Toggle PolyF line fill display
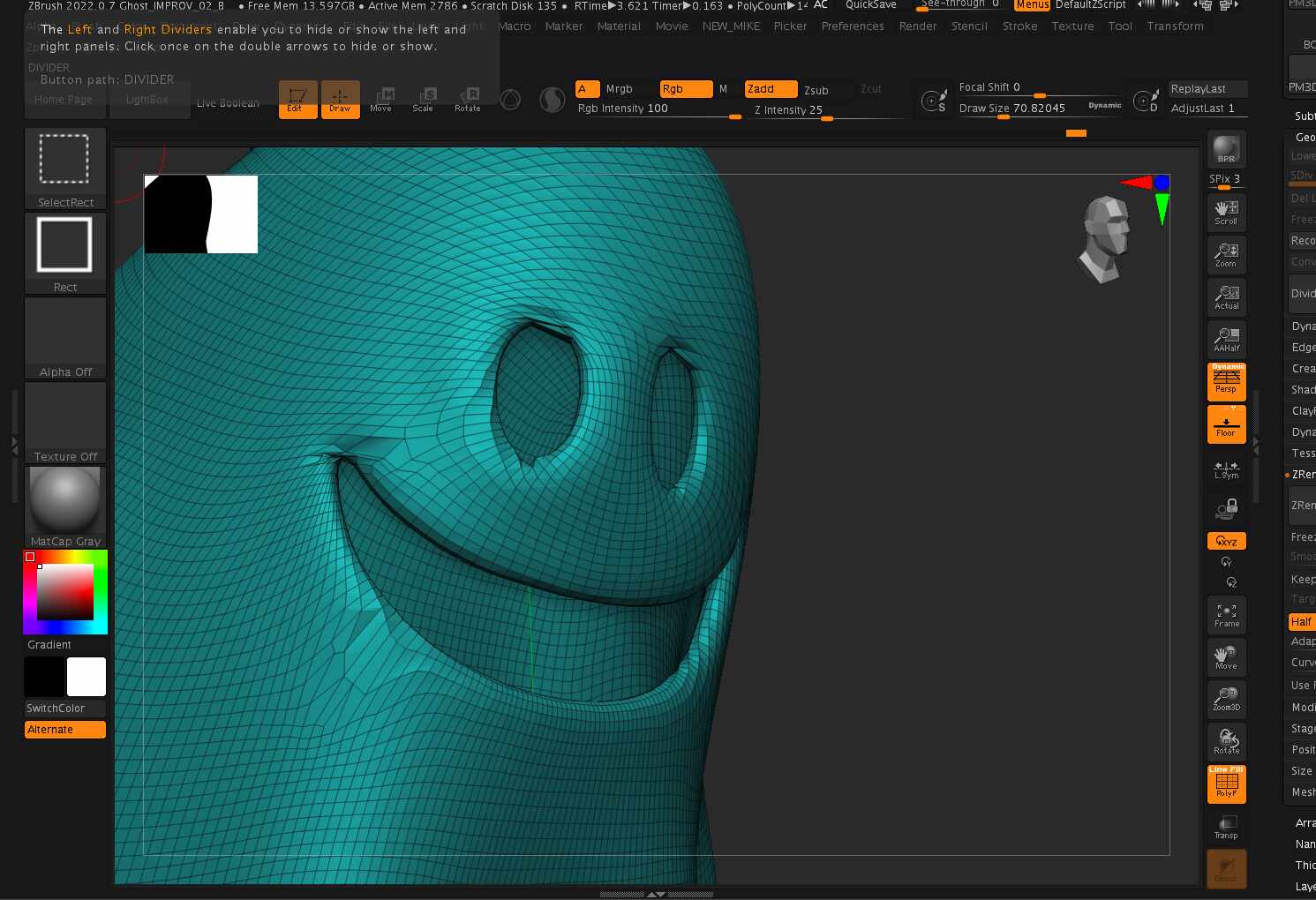 click(x=1226, y=784)
